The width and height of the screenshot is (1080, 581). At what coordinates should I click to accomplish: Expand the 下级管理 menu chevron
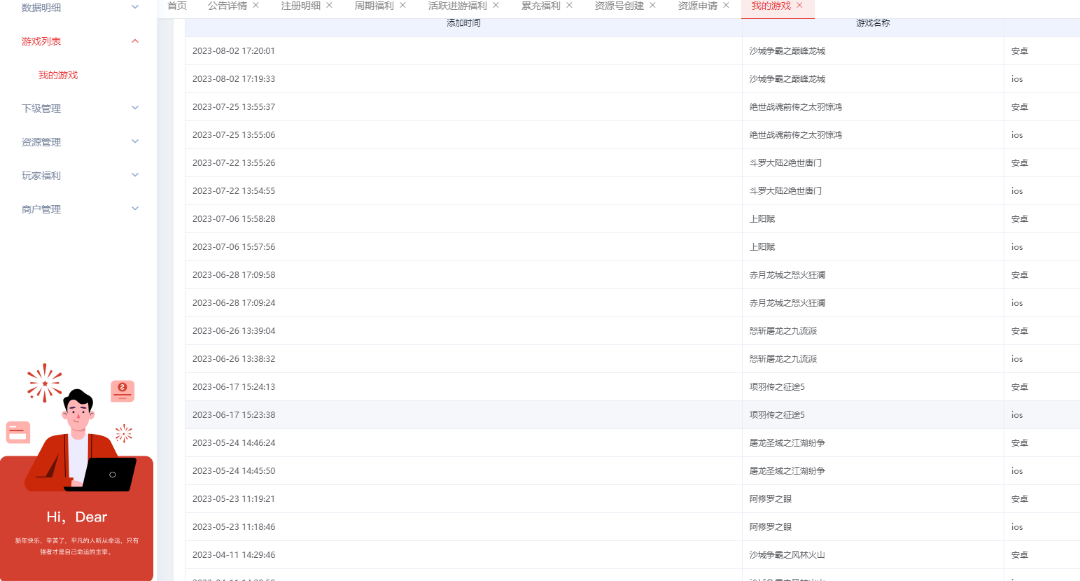135,108
